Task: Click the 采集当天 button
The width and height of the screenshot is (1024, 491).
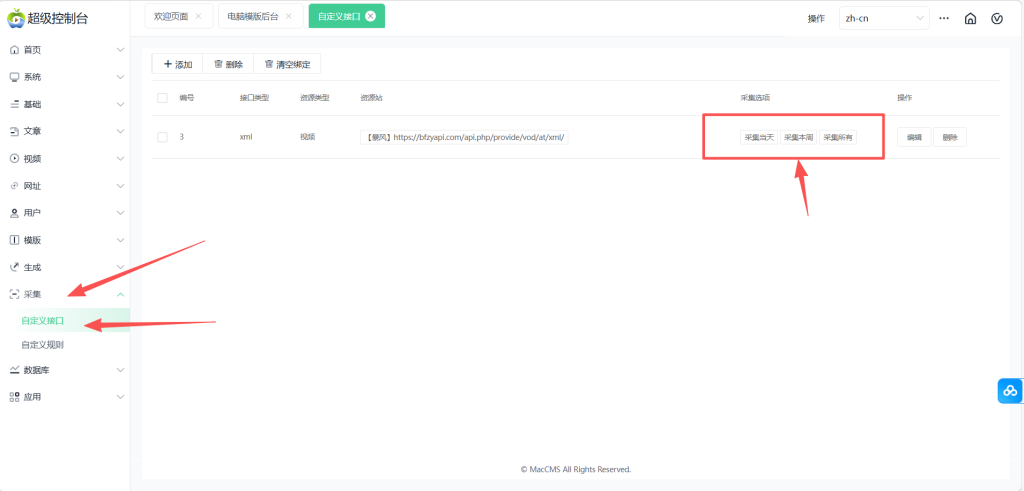Action: tap(758, 138)
